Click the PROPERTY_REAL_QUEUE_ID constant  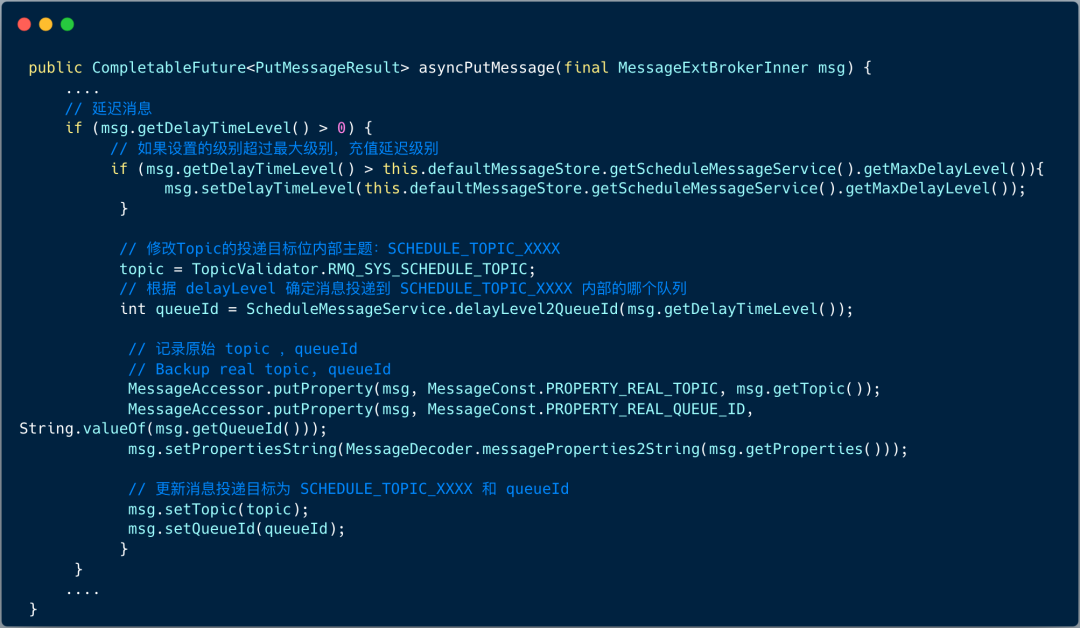(646, 409)
